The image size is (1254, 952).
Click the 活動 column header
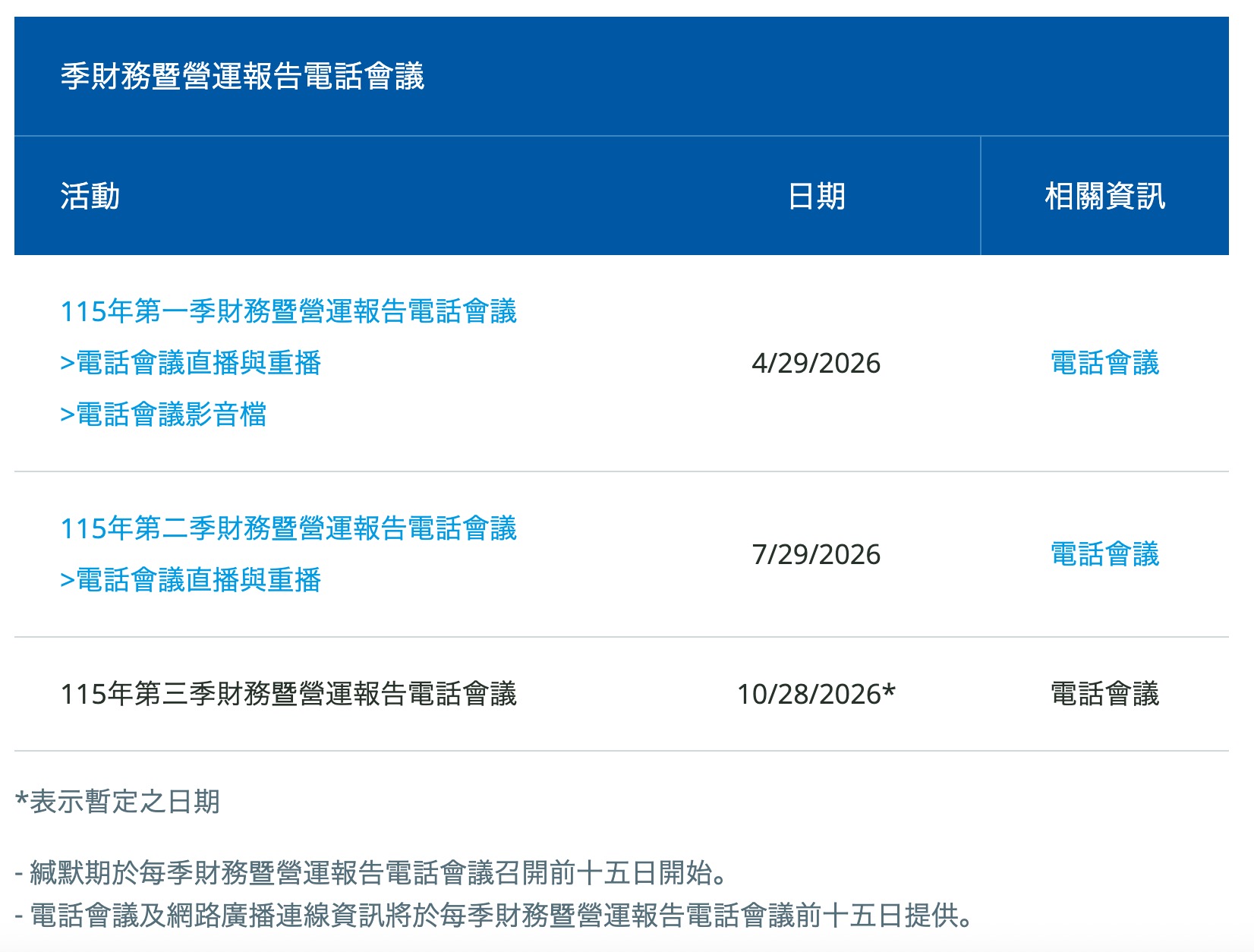(90, 196)
